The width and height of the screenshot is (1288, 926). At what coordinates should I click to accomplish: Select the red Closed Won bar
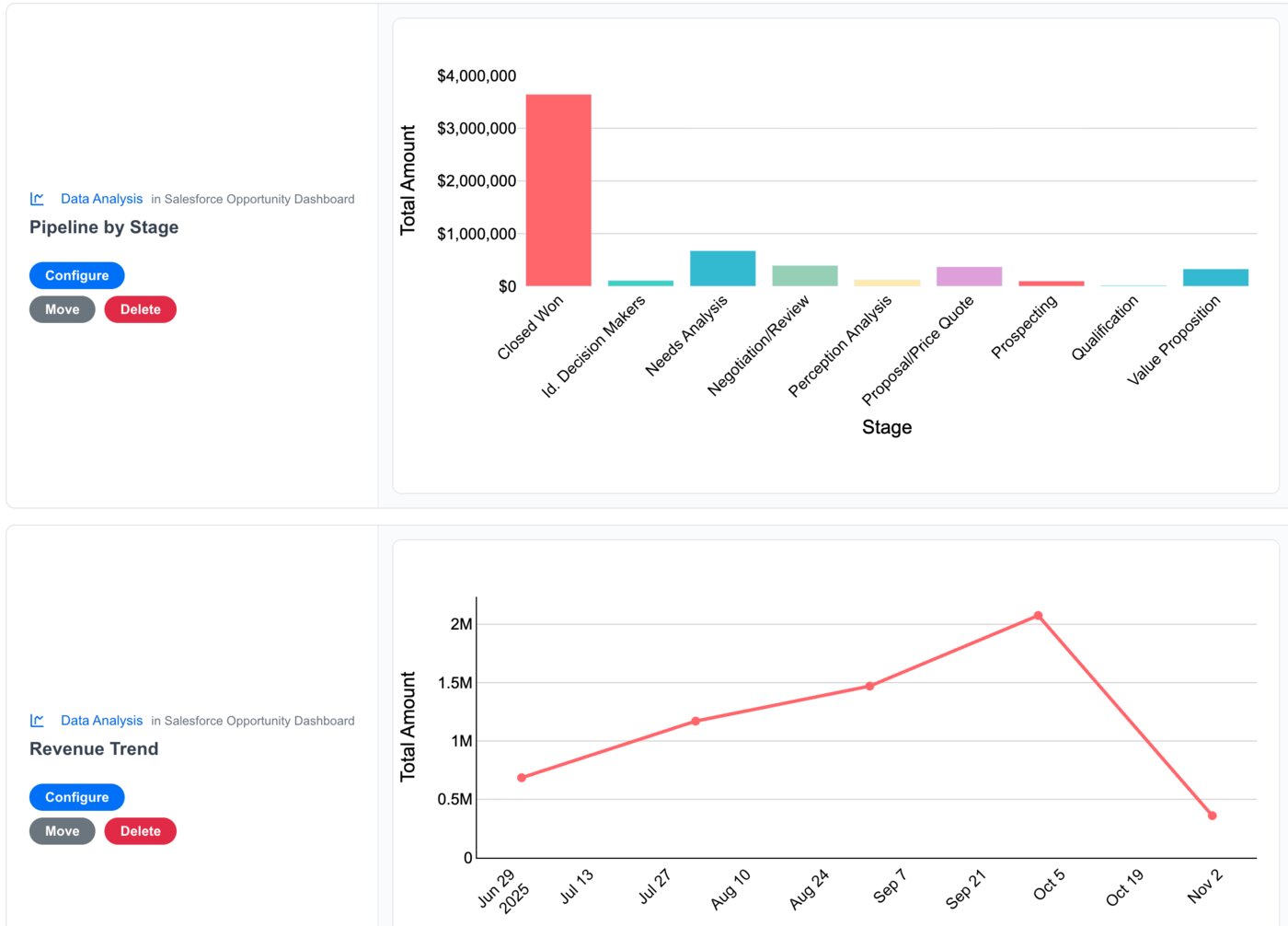pyautogui.click(x=558, y=189)
